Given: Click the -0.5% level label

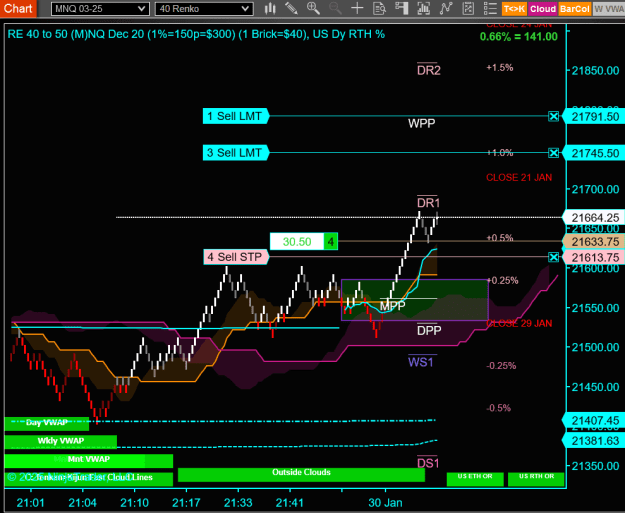Looking at the screenshot, I should pos(498,408).
